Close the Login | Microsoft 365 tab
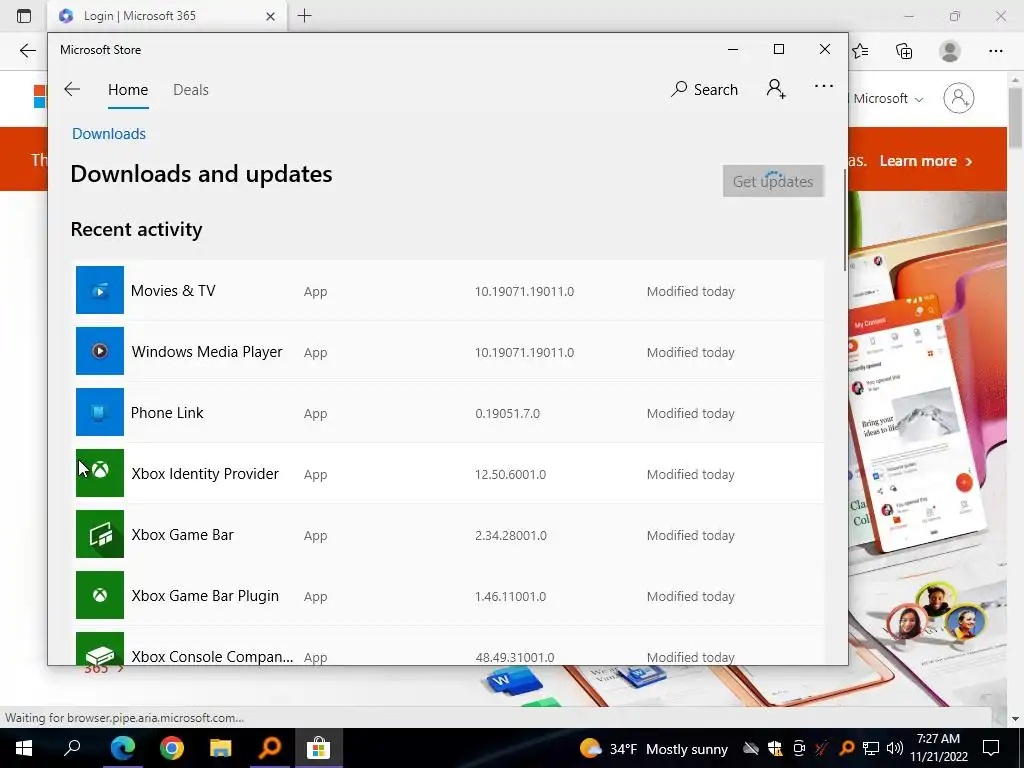This screenshot has width=1024, height=768. pos(270,16)
